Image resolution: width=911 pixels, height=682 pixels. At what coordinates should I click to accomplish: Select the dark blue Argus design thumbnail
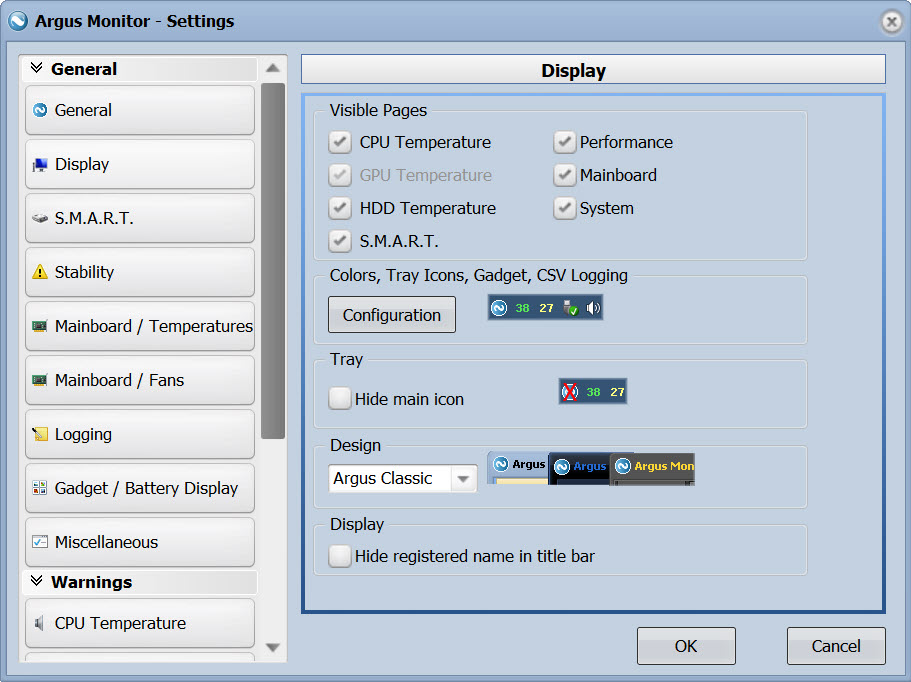tap(579, 469)
